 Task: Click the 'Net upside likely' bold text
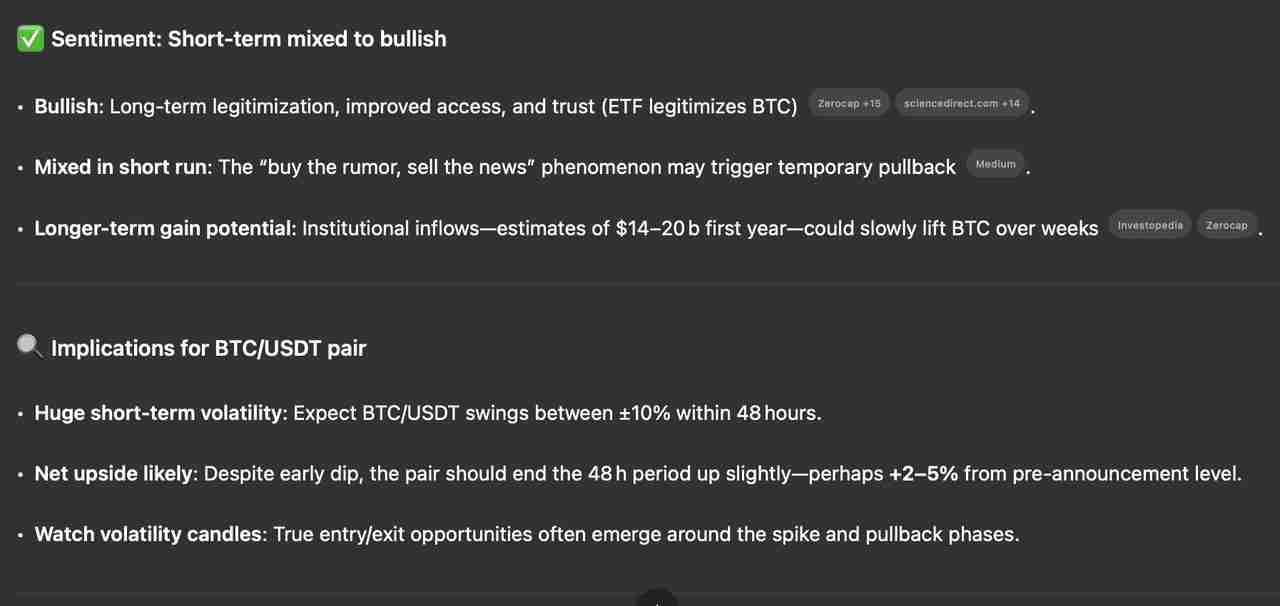point(113,473)
